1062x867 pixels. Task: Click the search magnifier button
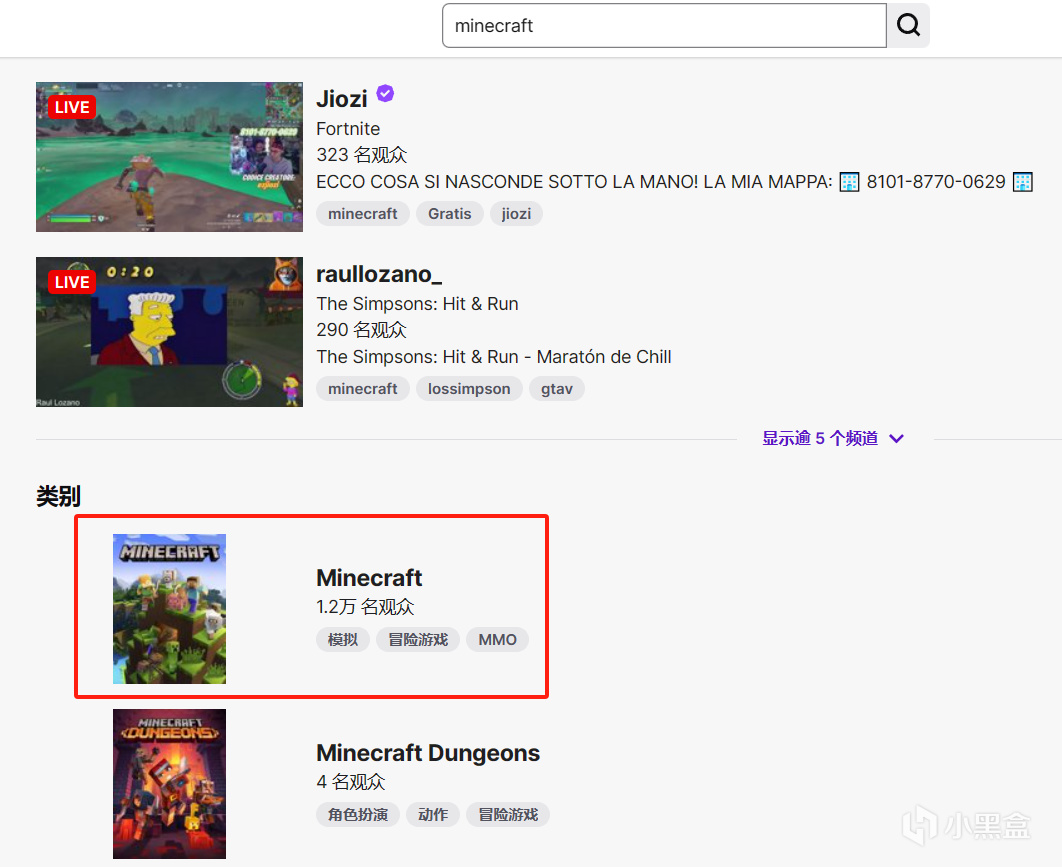tap(908, 26)
